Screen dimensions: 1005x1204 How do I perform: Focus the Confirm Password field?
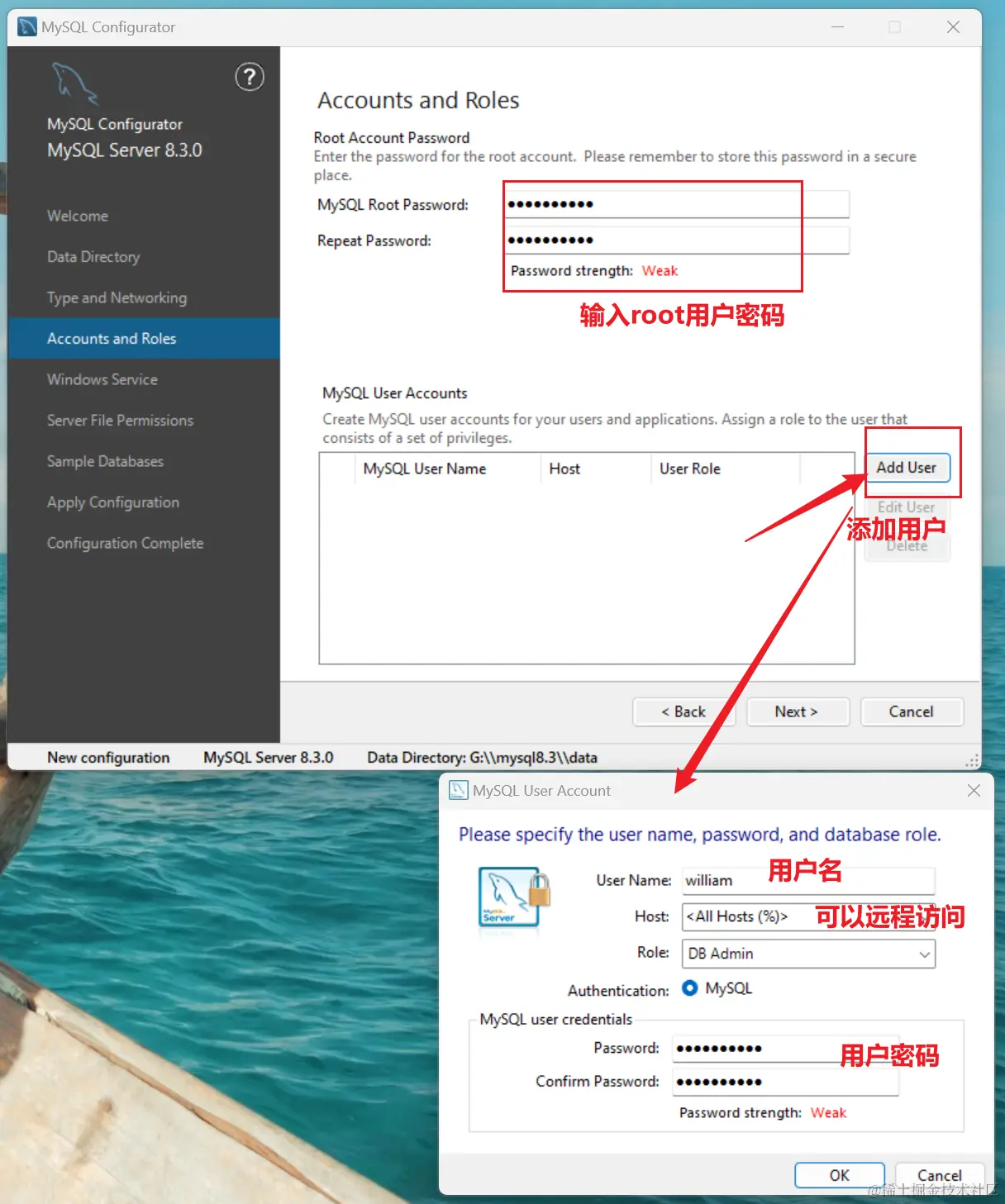[785, 1082]
